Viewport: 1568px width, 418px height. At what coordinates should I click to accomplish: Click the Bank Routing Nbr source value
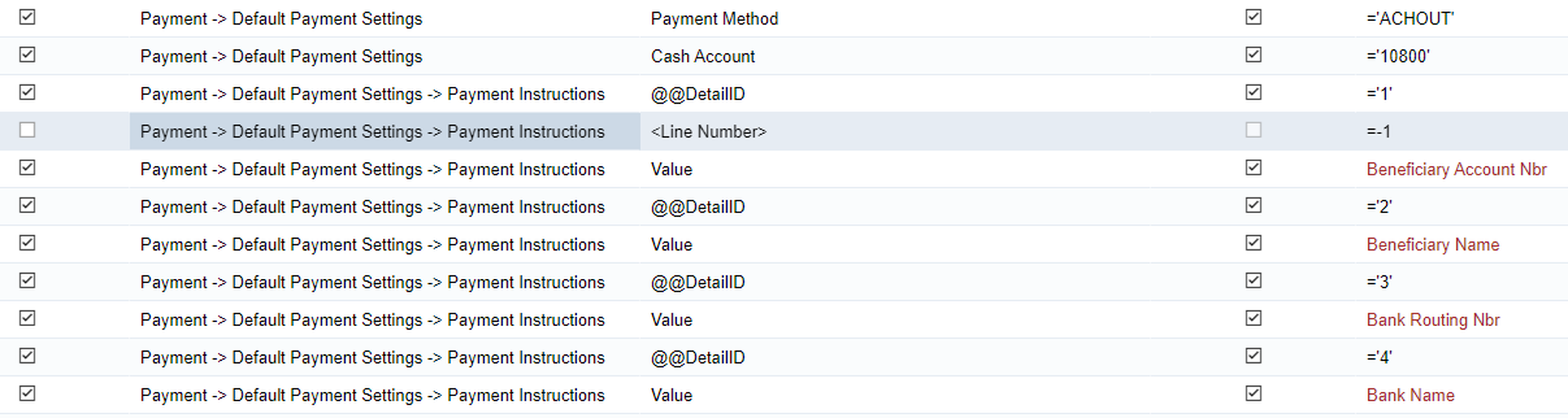pos(1433,320)
